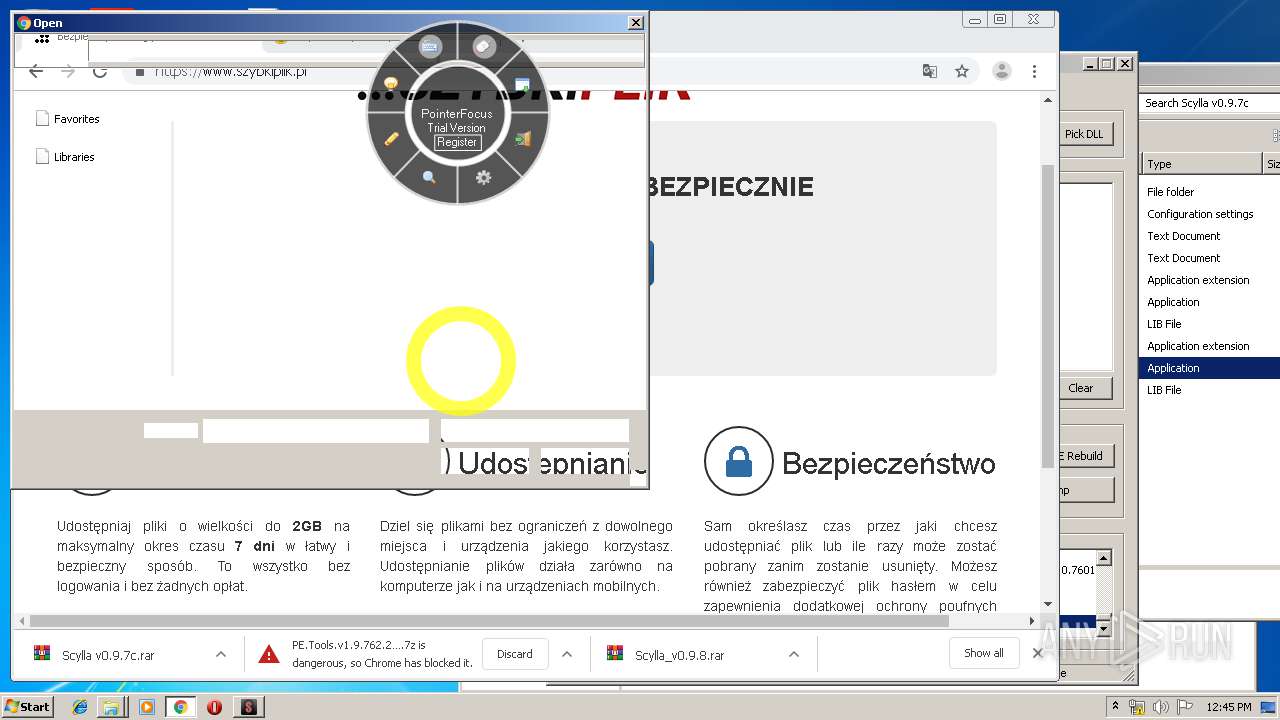Viewport: 1280px width, 720px height.
Task: Click the Pick DLL button
Action: (x=1084, y=134)
